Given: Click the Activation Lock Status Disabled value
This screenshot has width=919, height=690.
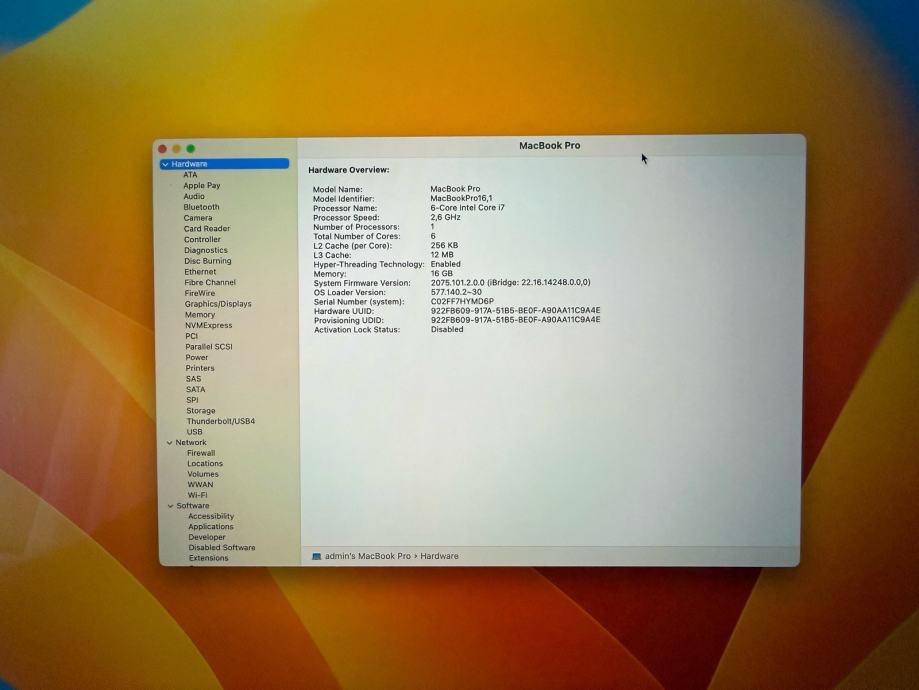Looking at the screenshot, I should click(x=447, y=329).
